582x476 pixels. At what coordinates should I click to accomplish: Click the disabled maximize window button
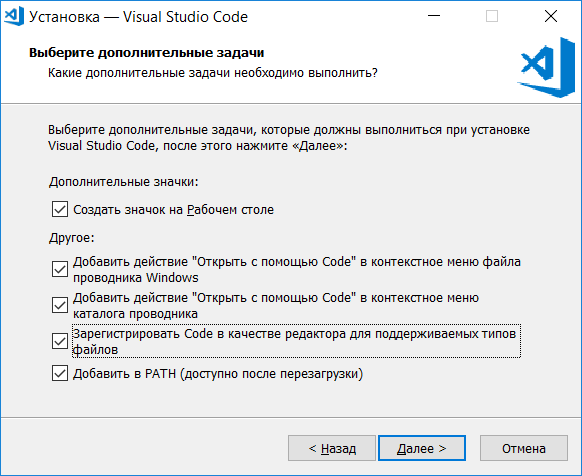(x=492, y=16)
